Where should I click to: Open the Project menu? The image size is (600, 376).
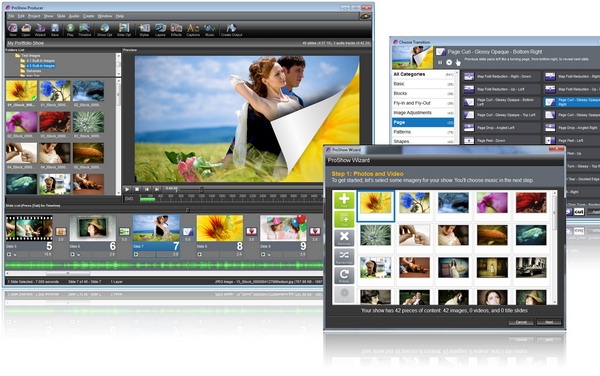[34, 16]
